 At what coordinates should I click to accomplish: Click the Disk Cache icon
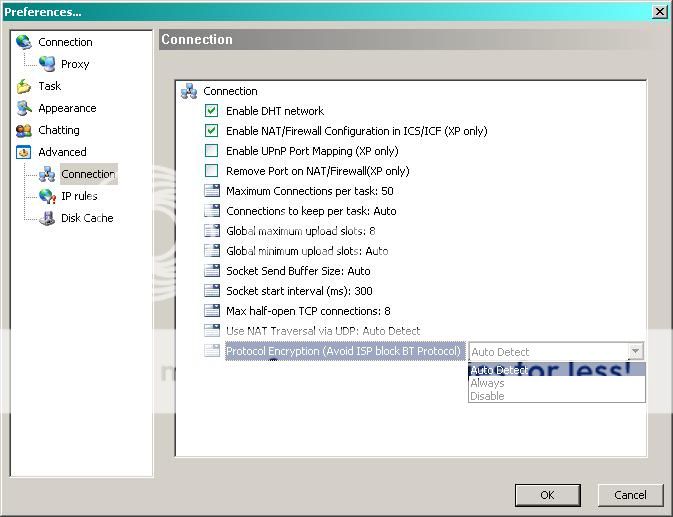(x=47, y=218)
